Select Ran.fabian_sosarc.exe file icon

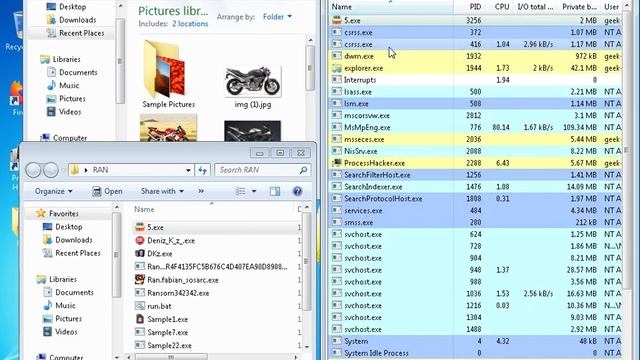(140, 280)
